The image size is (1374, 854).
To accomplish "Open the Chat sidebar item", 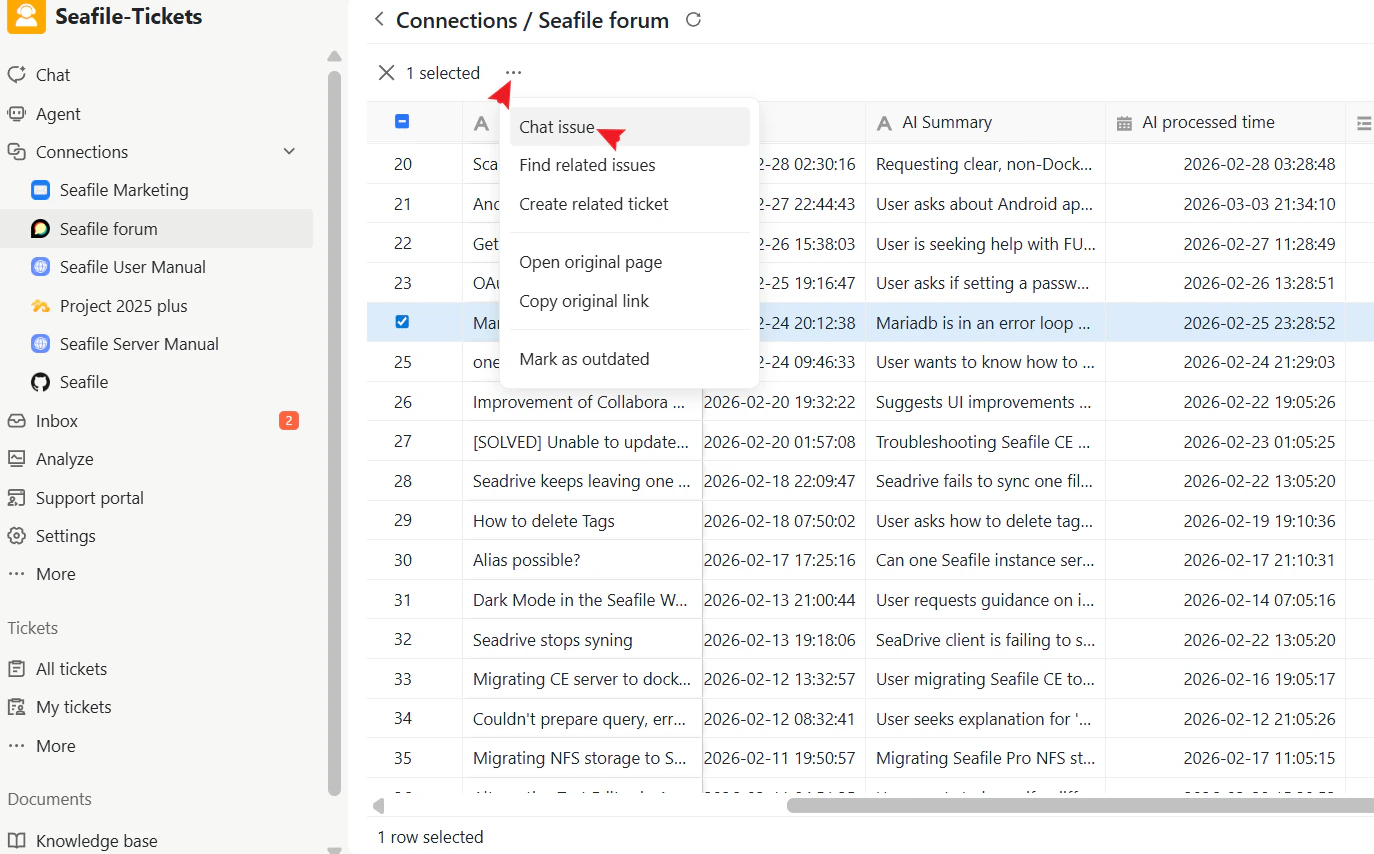I will (53, 75).
